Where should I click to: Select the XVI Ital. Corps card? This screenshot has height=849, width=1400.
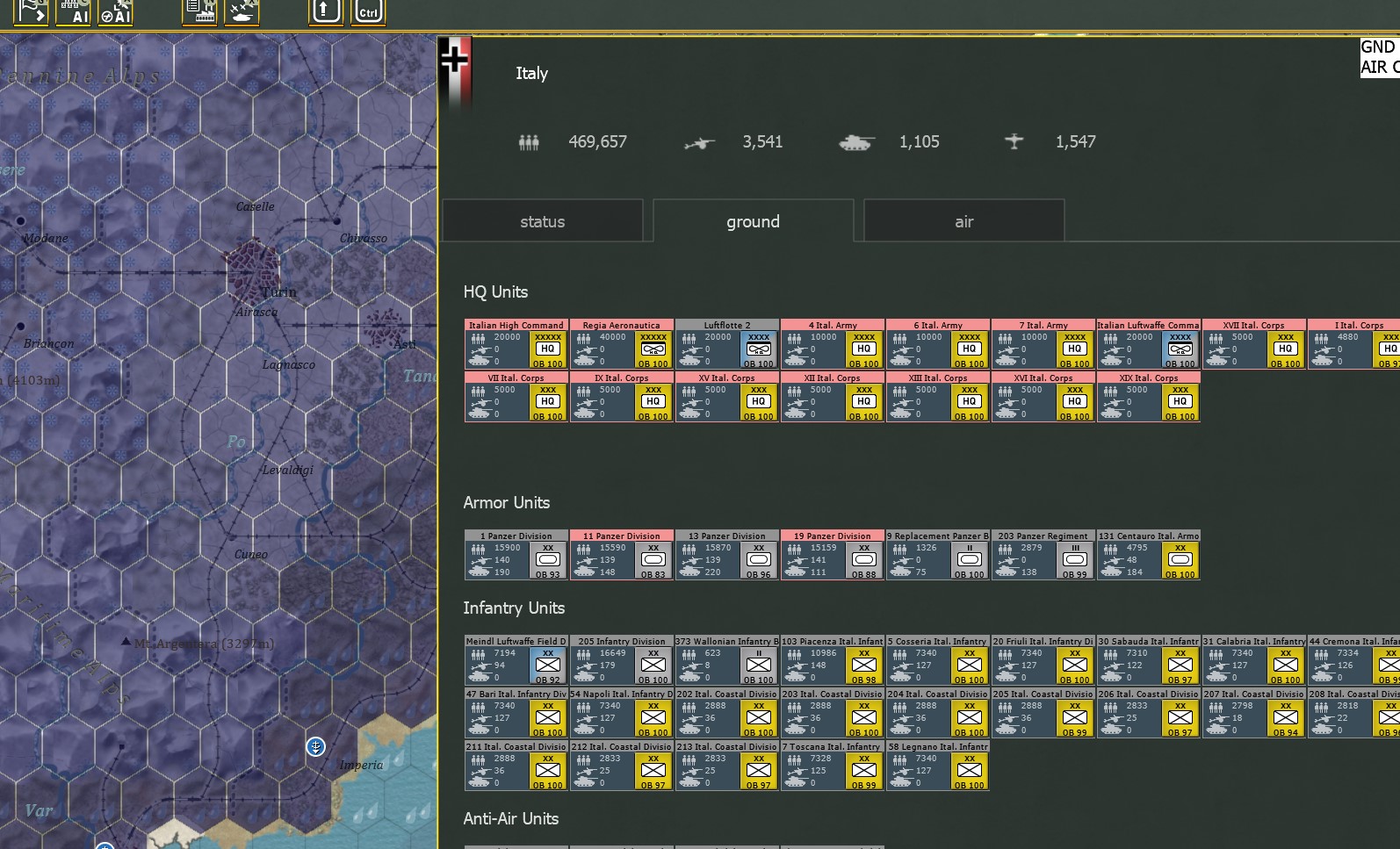1043,397
